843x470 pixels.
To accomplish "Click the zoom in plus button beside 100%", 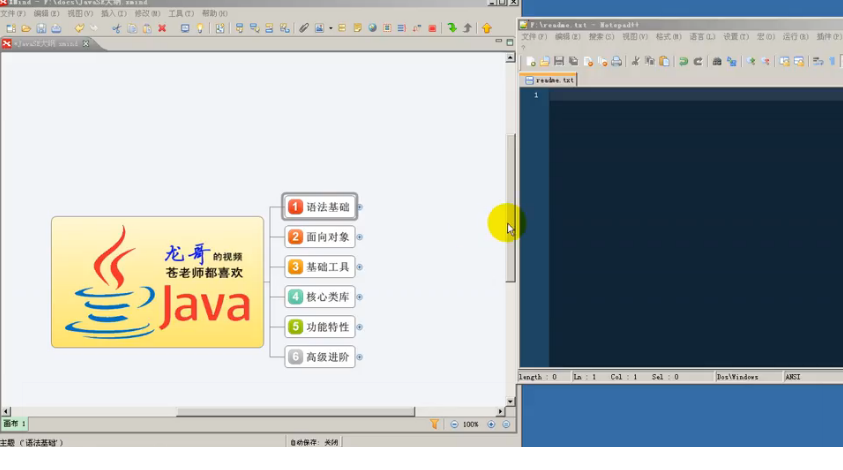I will coord(491,424).
